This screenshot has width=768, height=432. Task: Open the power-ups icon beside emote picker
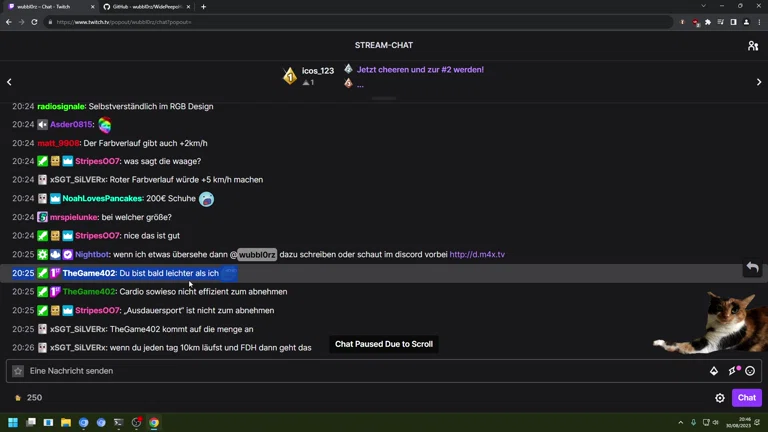point(733,371)
